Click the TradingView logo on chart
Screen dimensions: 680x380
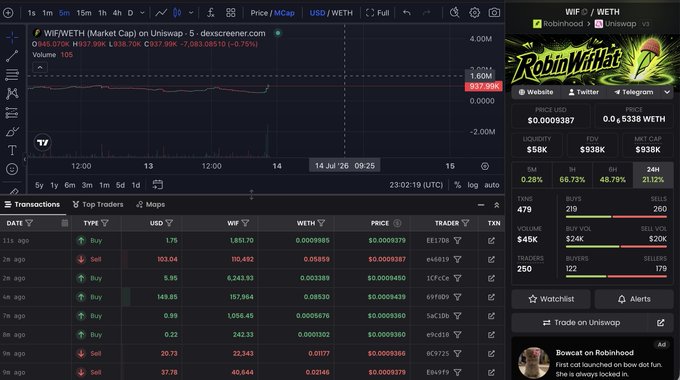point(42,143)
